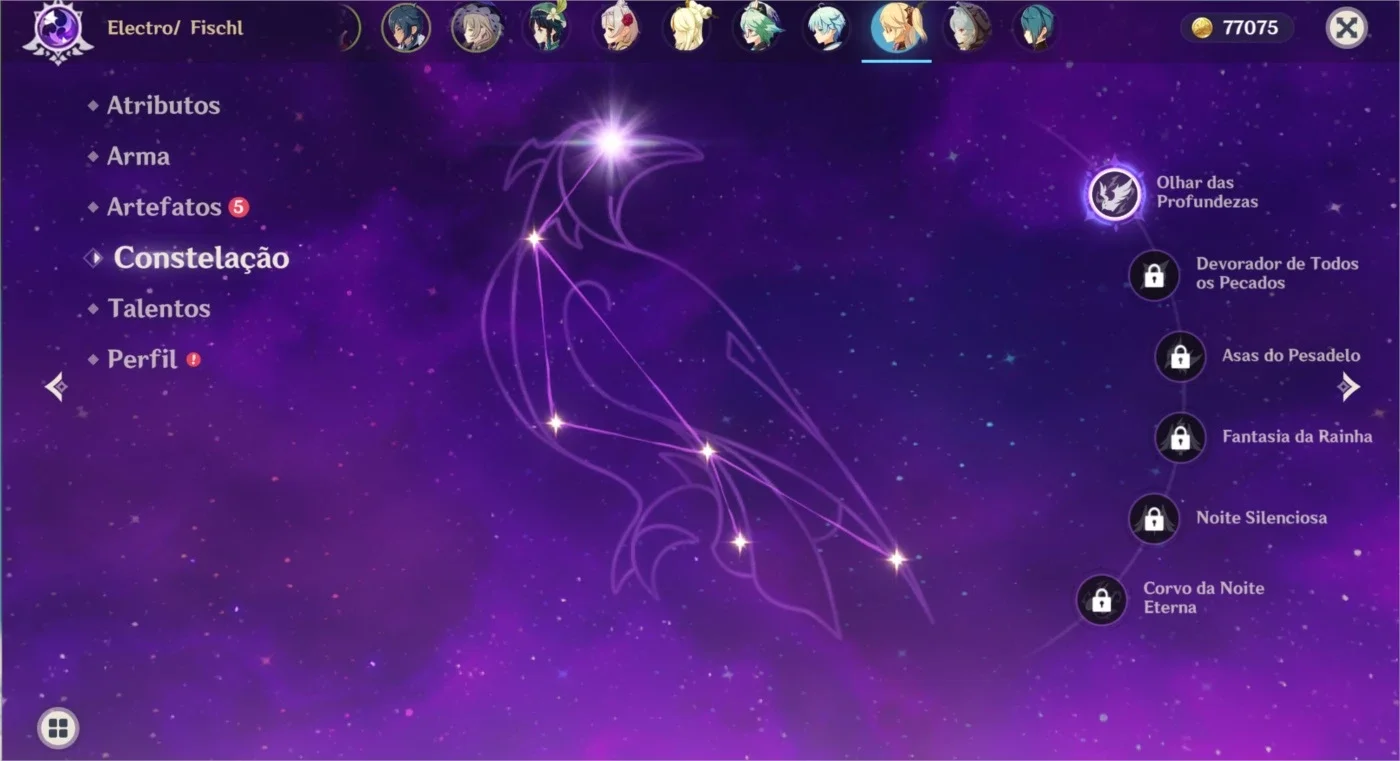
Task: Open the Olhar das Profundezas constellation node
Action: (x=1115, y=193)
